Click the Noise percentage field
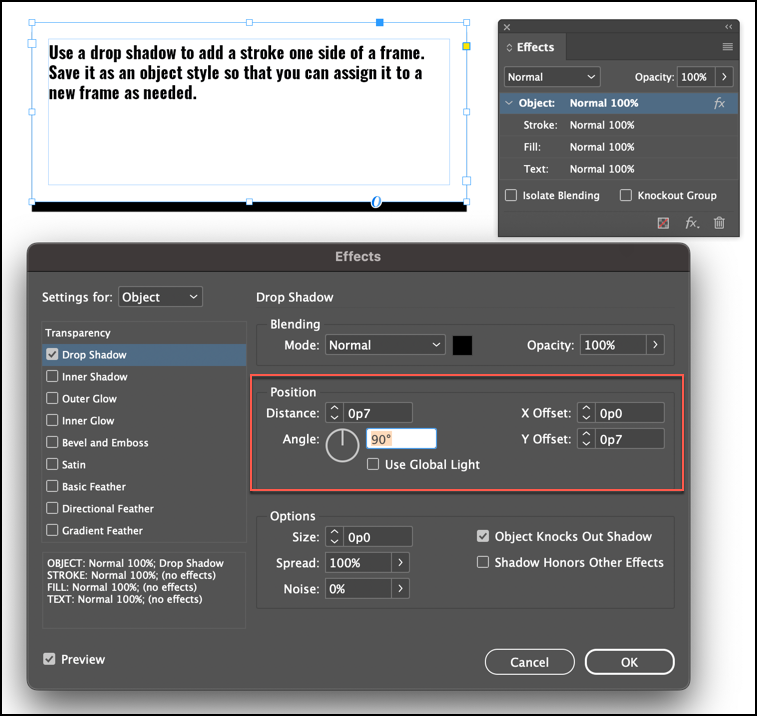The image size is (757, 716). point(358,589)
